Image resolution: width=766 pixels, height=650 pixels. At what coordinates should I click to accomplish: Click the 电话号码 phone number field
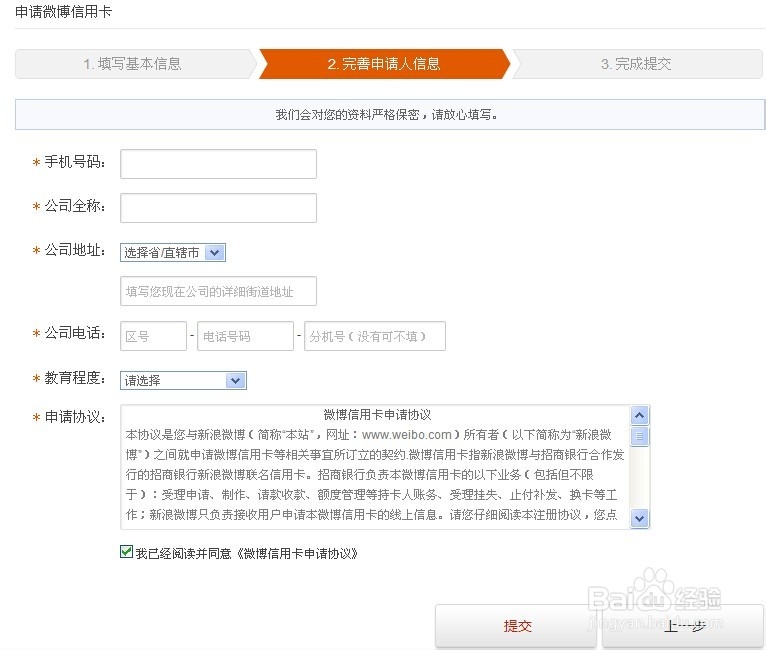[245, 336]
